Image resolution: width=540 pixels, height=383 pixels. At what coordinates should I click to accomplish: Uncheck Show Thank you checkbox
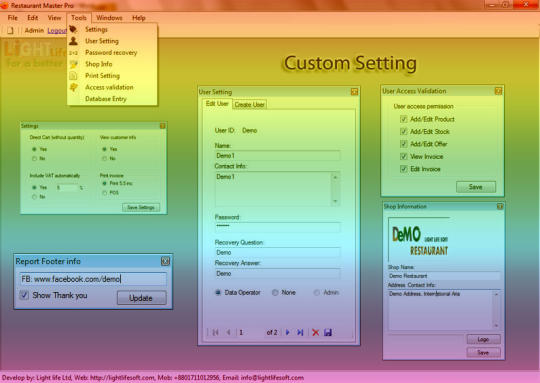pos(24,295)
